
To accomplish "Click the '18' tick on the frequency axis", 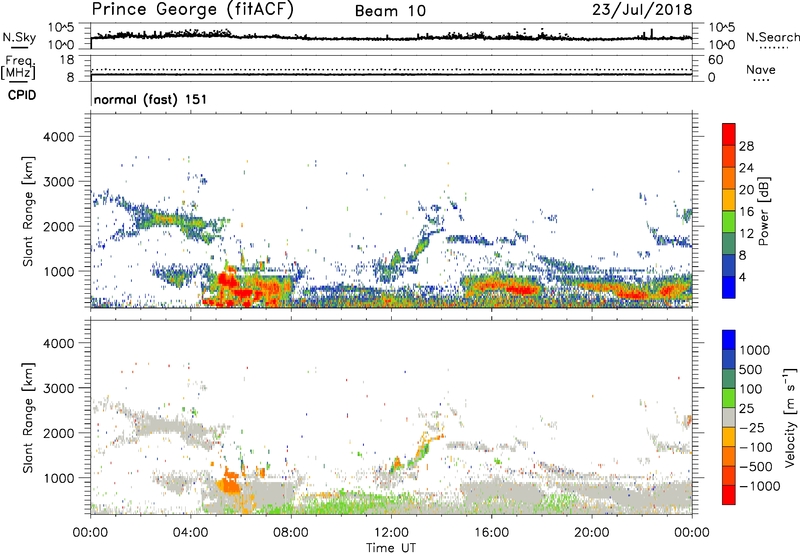I will [66, 60].
